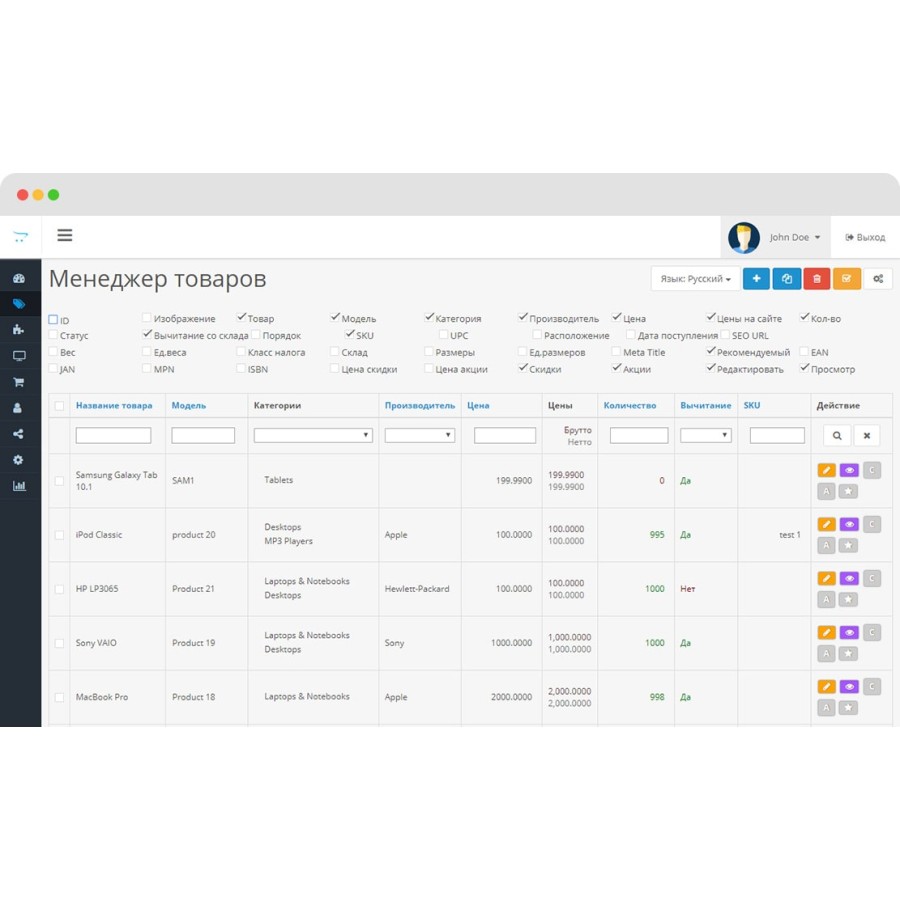The height and width of the screenshot is (900, 900).
Task: Click the Нет subtract value for HP LP3065
Action: click(688, 588)
